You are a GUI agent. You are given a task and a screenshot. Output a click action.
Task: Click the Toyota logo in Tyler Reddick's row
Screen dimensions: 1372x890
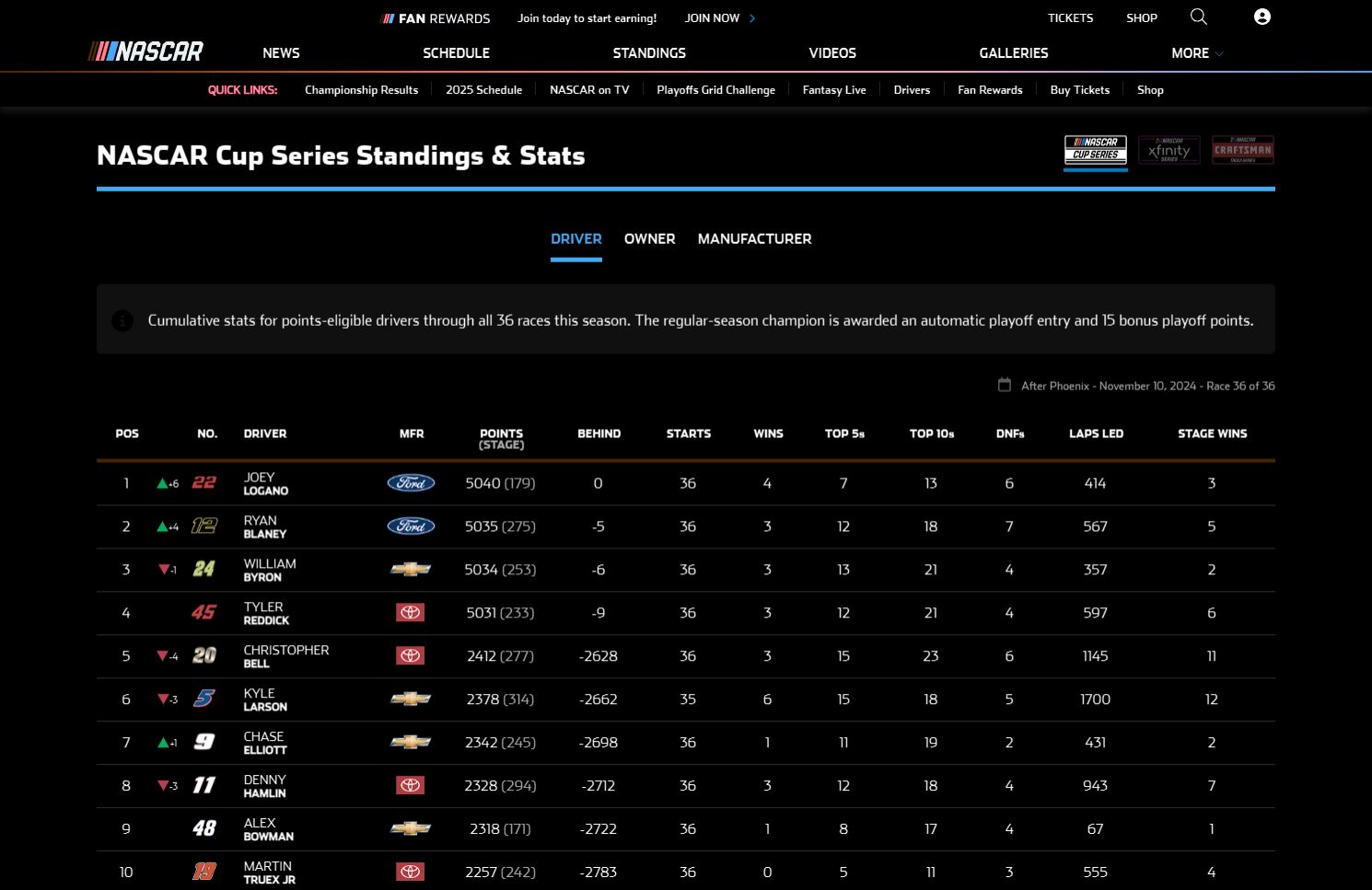pyautogui.click(x=411, y=612)
